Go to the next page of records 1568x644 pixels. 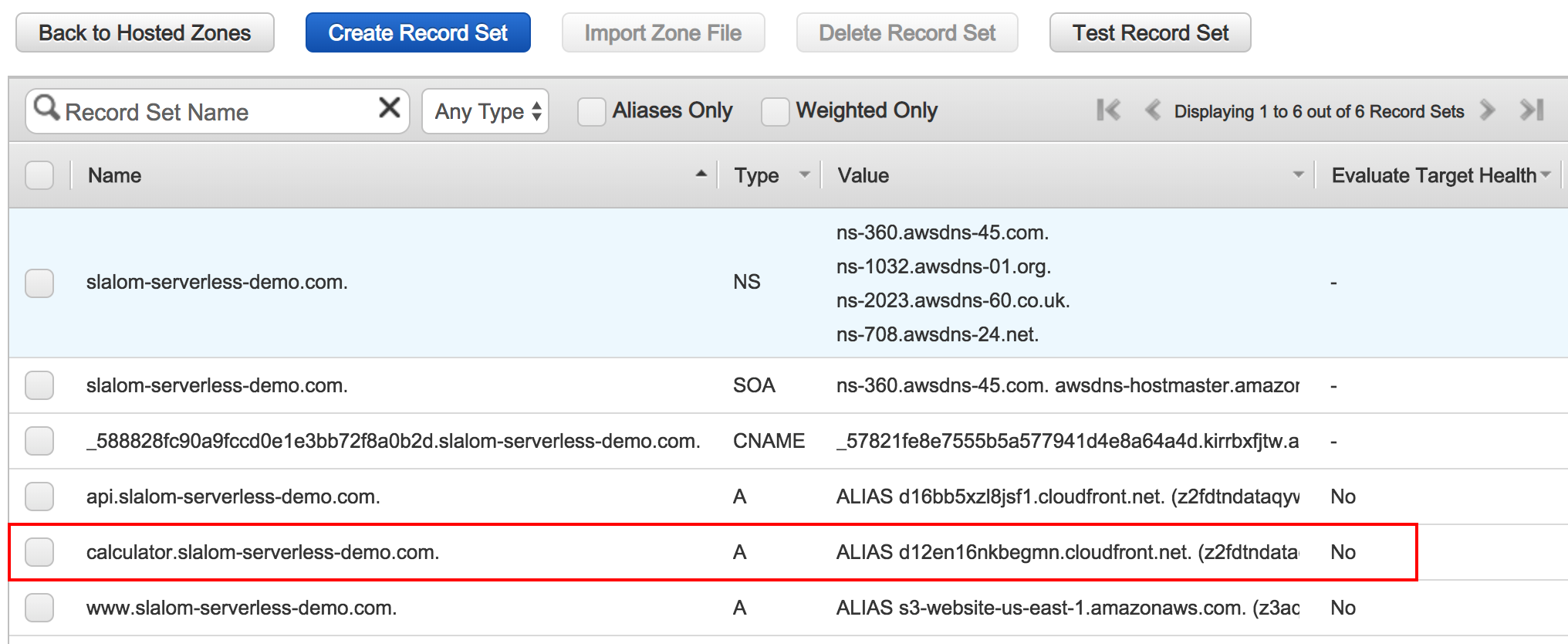(x=1487, y=110)
